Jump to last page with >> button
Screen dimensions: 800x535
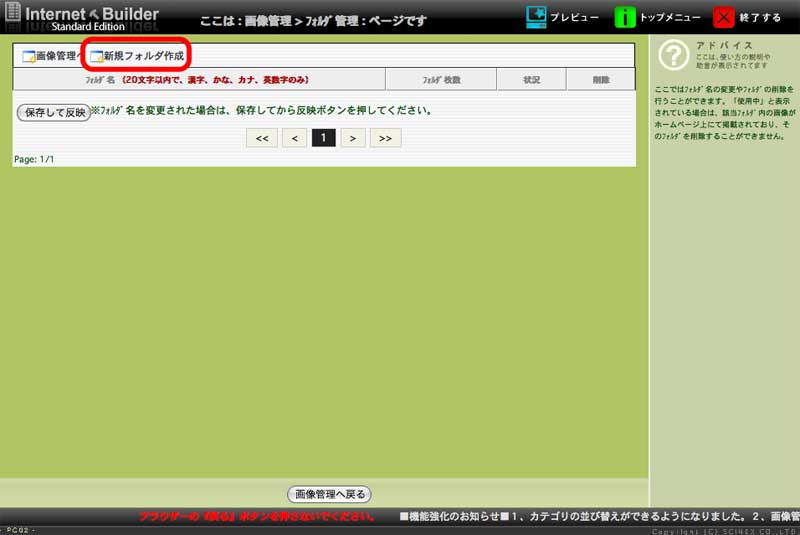[385, 138]
